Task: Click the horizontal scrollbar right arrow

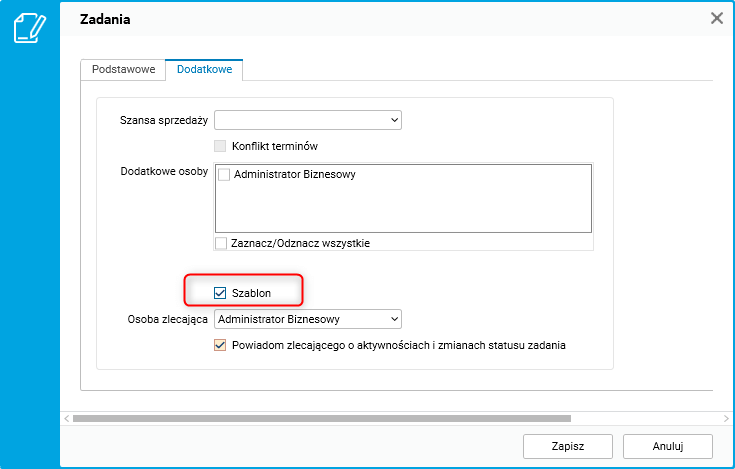Action: (728, 418)
